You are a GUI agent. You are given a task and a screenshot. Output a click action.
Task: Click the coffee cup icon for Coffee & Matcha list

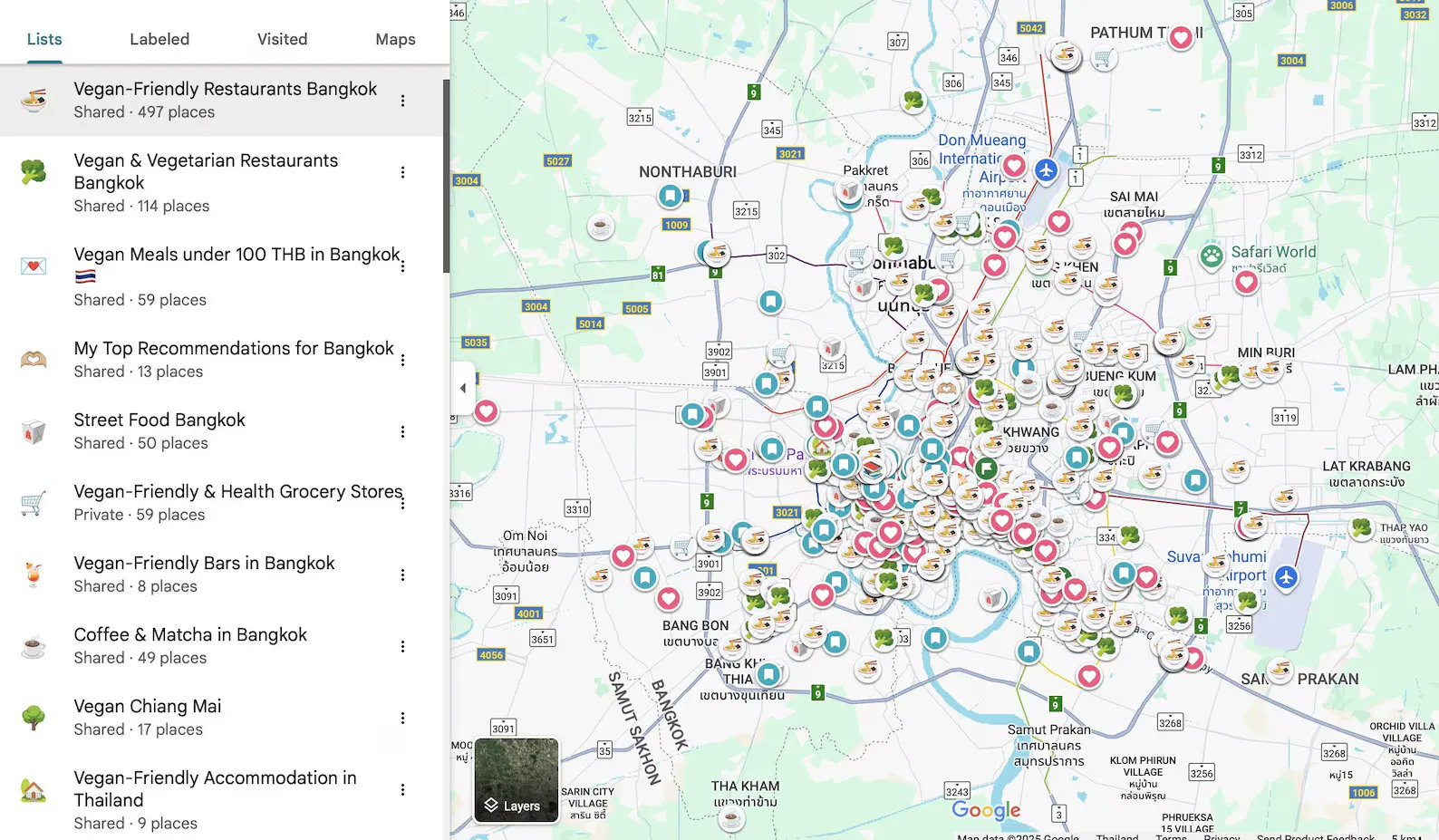[34, 646]
